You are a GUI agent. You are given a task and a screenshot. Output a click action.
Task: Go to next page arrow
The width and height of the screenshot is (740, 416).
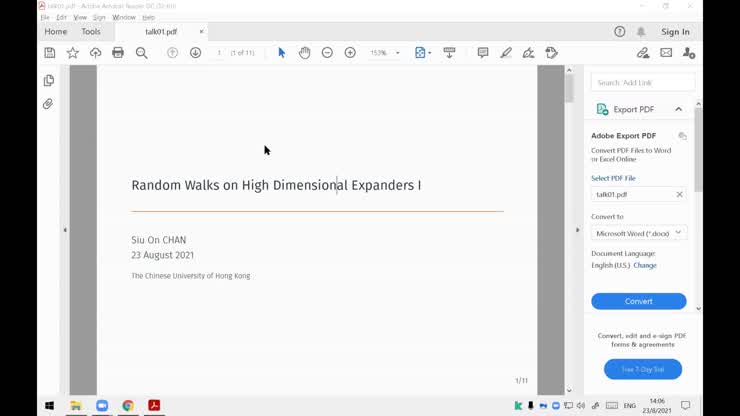(195, 53)
